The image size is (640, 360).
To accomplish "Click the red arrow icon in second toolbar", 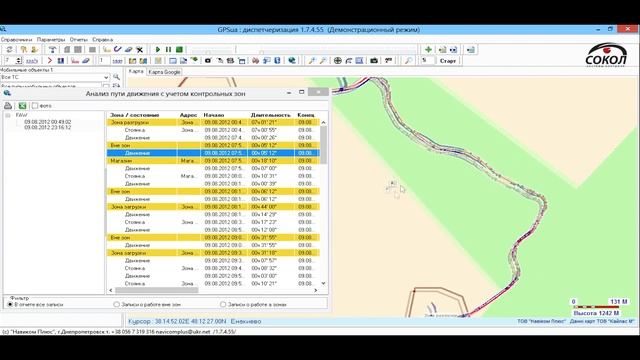I will pos(50,60).
